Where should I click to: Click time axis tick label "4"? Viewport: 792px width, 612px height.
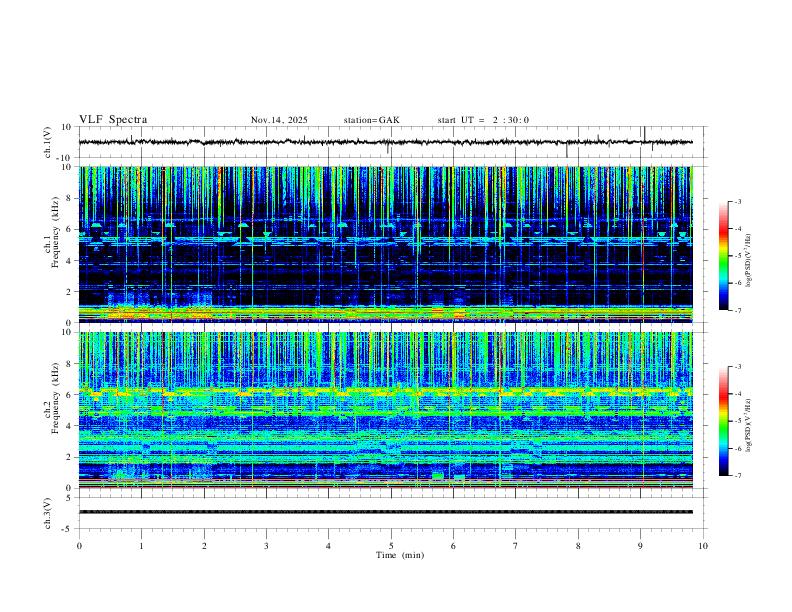pos(328,546)
